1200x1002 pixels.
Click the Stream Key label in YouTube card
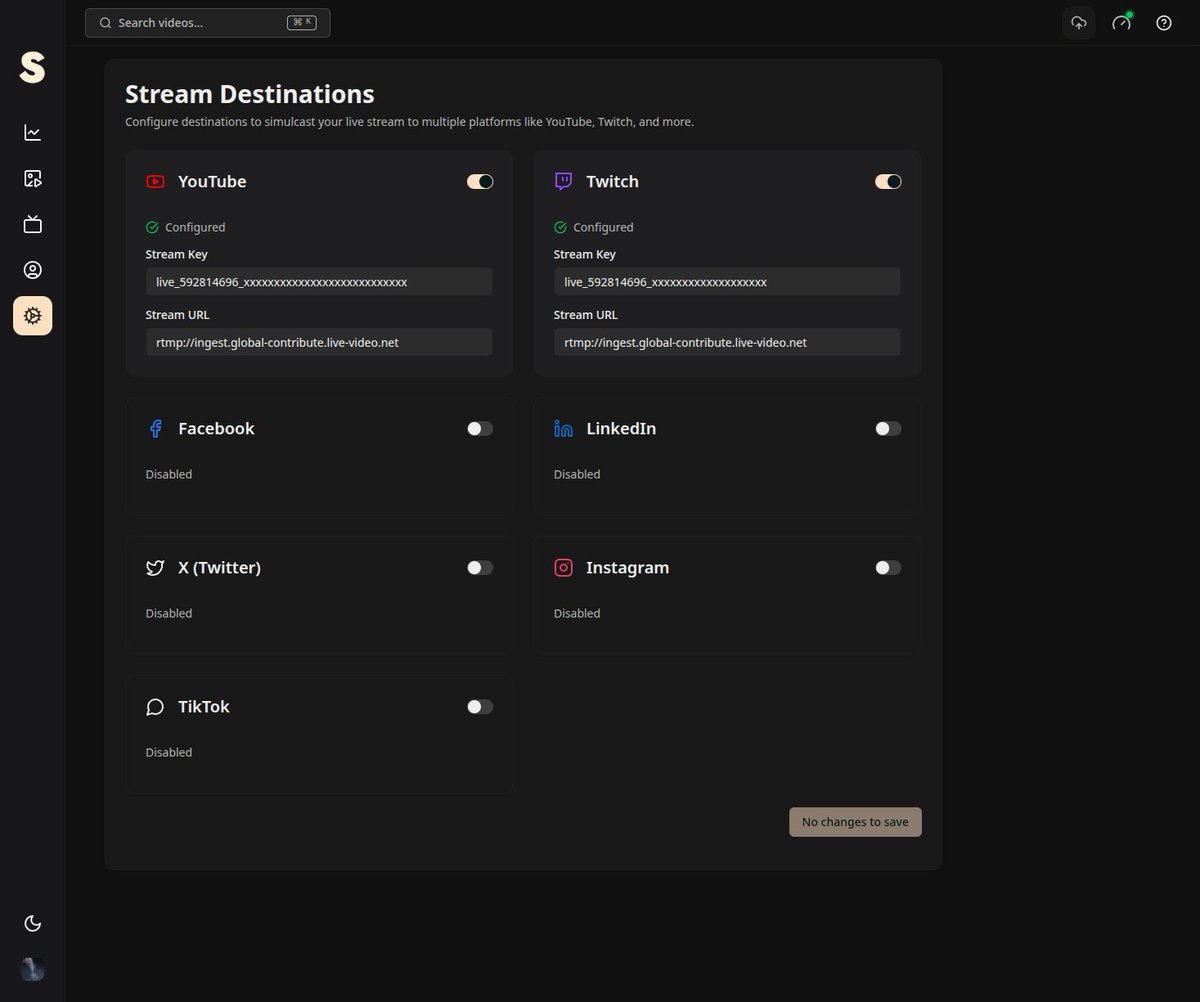177,255
